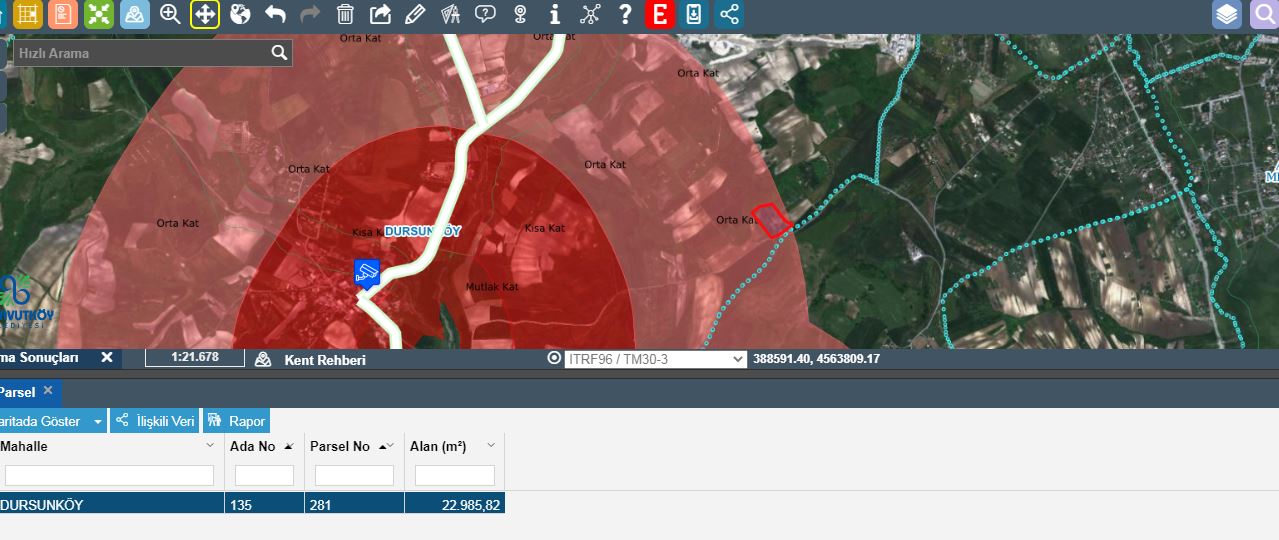This screenshot has width=1279, height=540.
Task: Click the Ada No filter input
Action: 264,475
